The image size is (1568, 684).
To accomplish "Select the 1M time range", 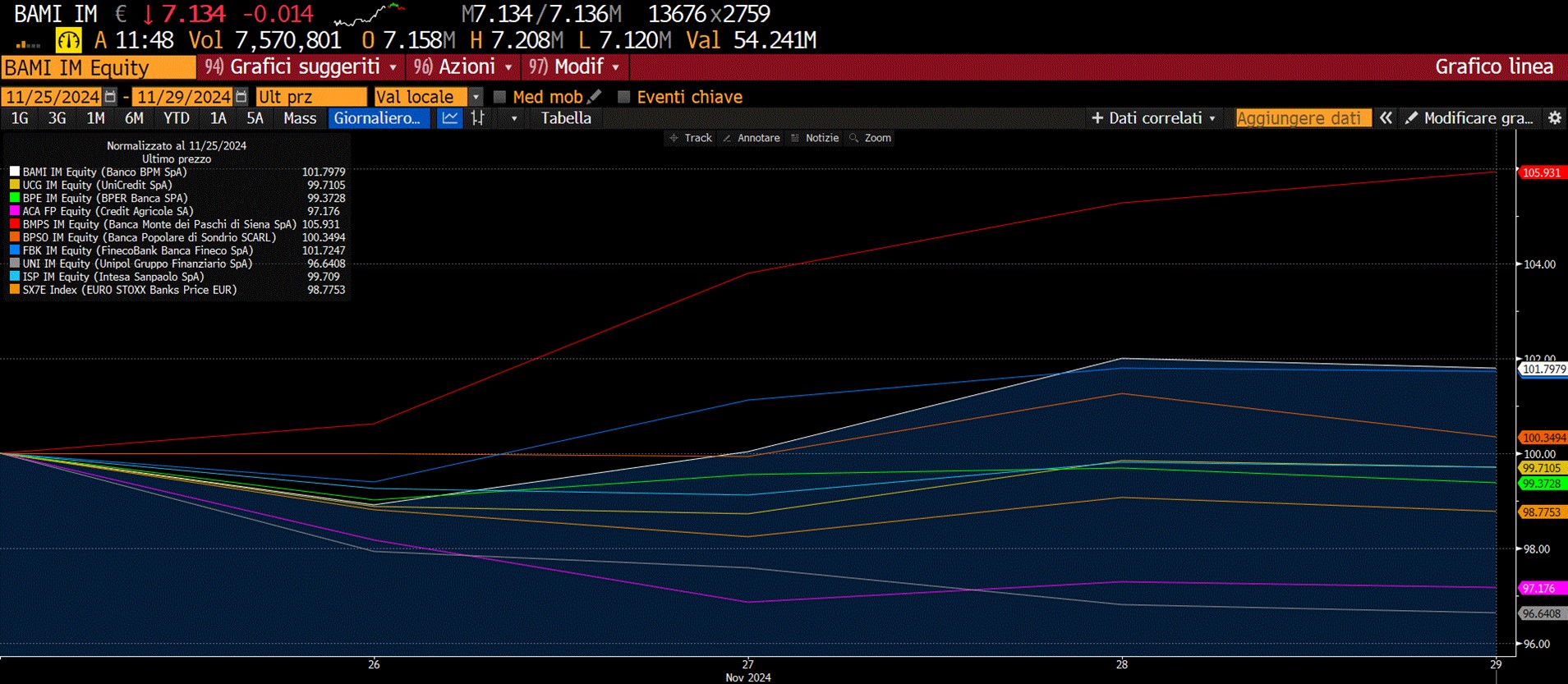I will [x=95, y=118].
